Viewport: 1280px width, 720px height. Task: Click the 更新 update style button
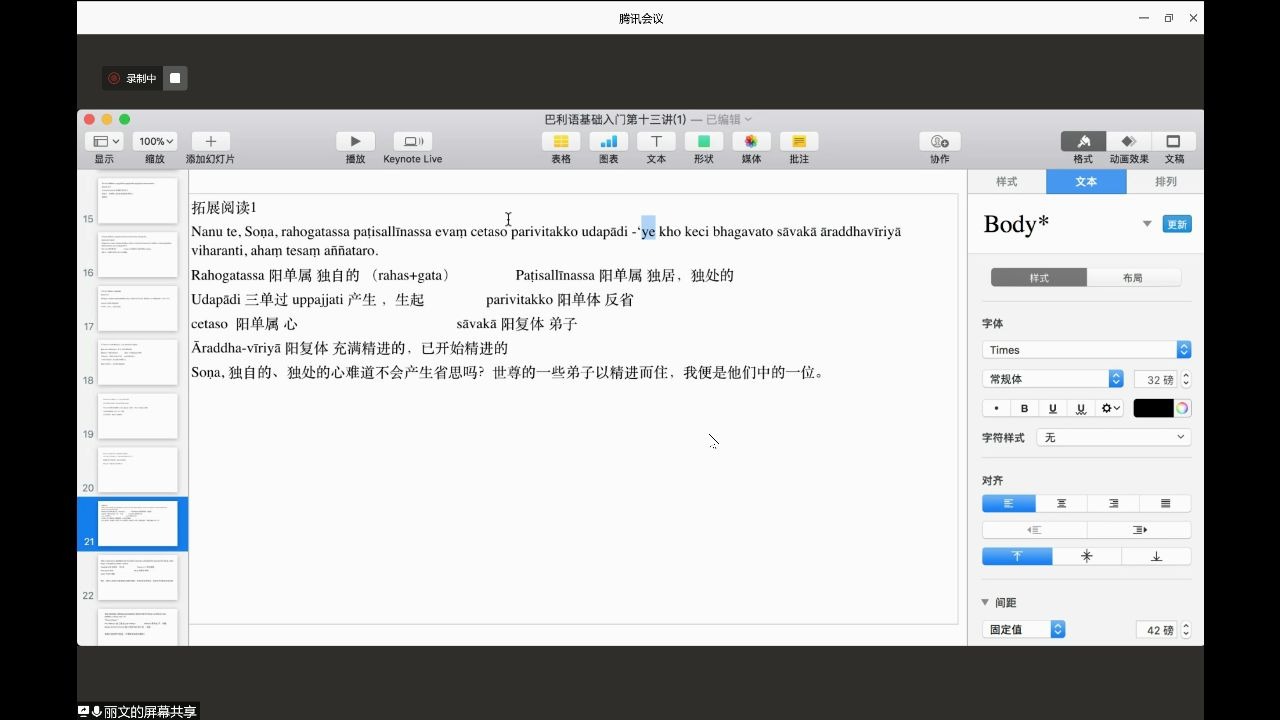(1177, 224)
